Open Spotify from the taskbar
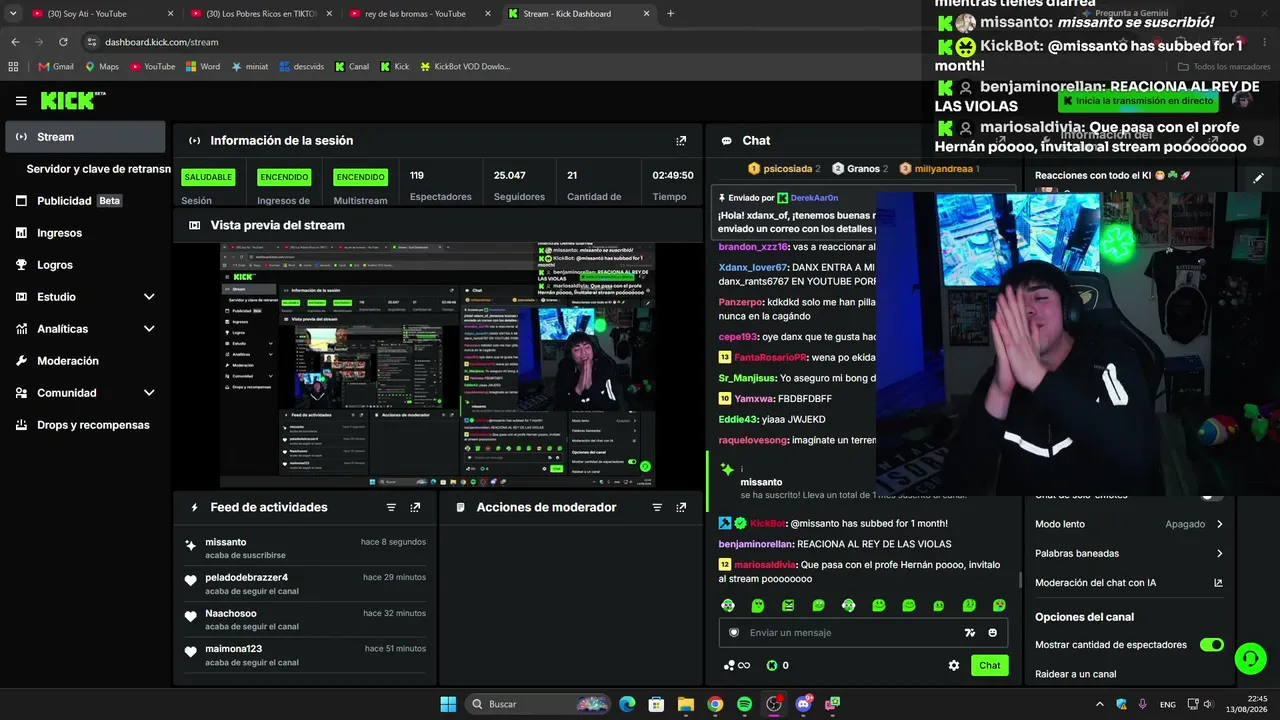Viewport: 1280px width, 720px height. coord(744,704)
